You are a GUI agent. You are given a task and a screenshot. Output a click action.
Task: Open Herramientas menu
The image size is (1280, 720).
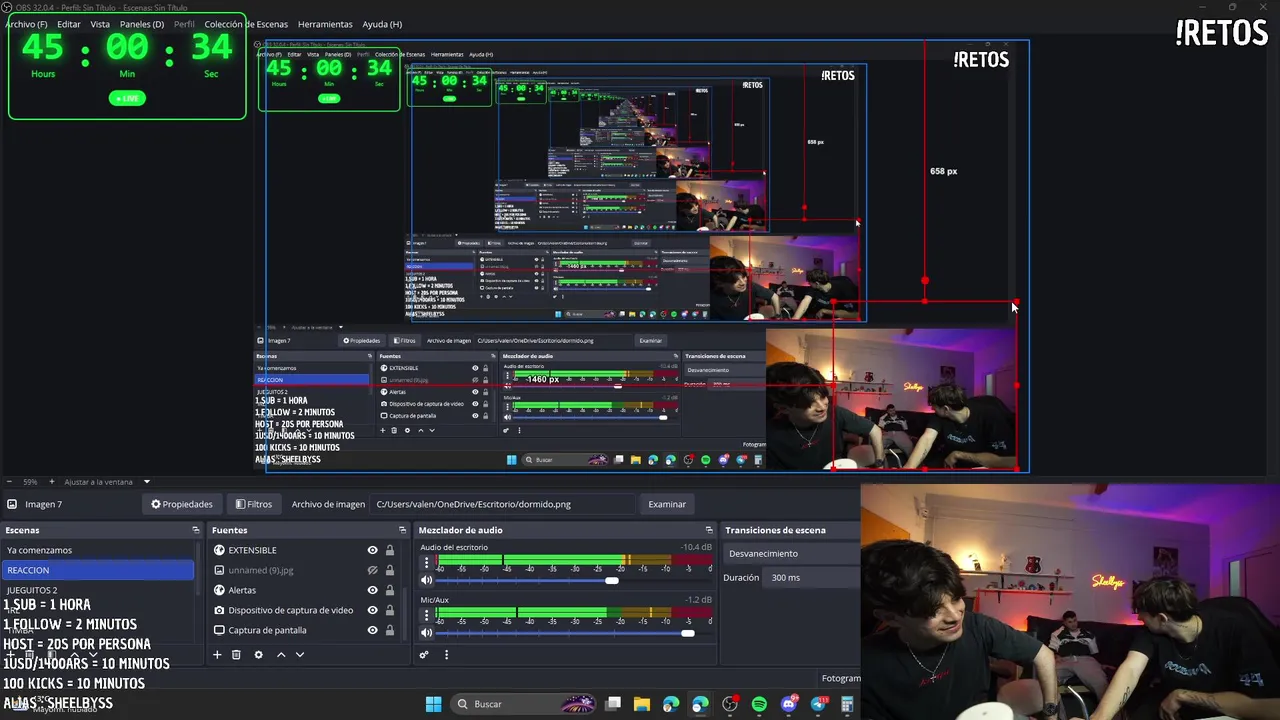click(x=325, y=24)
